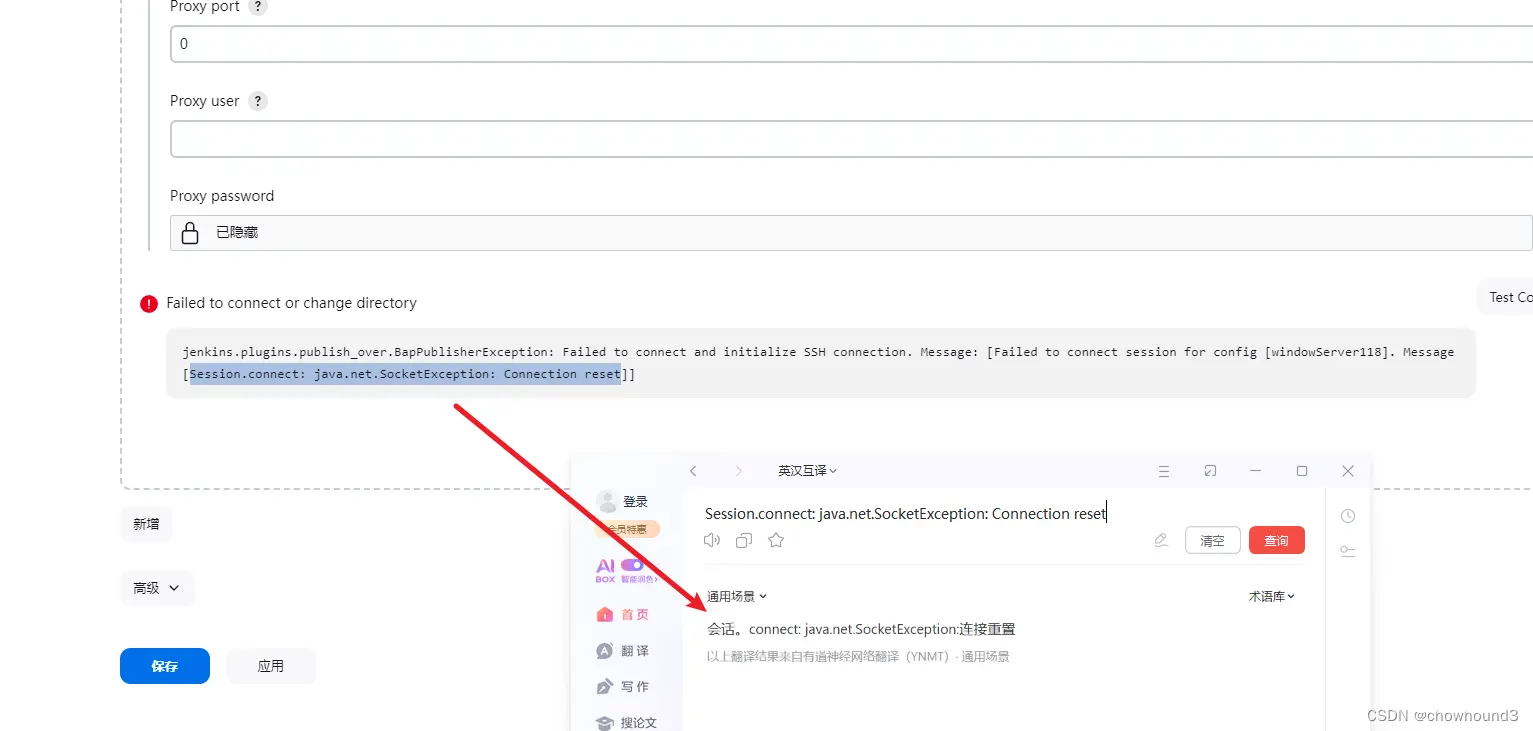Screen dimensions: 1533x731
Task: Click the YNMT translation source note
Action: (858, 657)
